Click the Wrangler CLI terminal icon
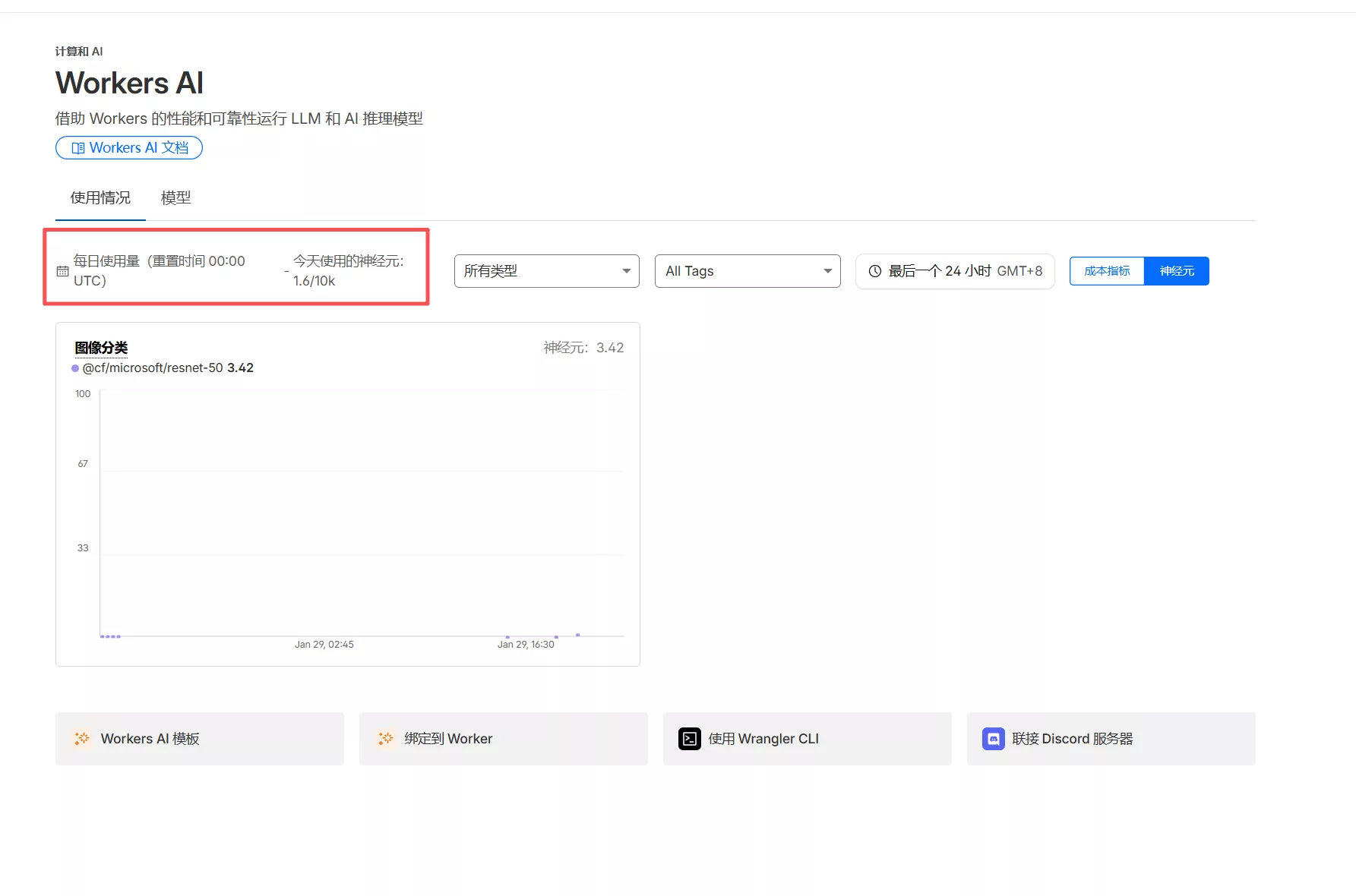This screenshot has width=1356, height=896. [689, 738]
